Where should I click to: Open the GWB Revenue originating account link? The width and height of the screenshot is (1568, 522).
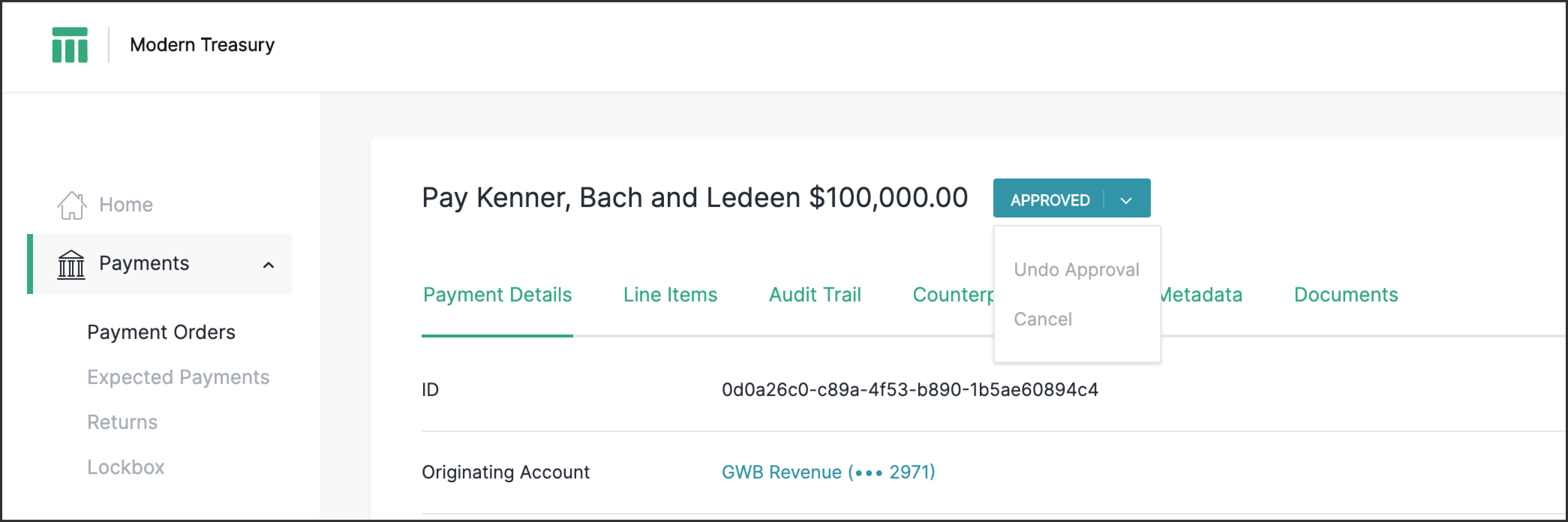(x=828, y=472)
